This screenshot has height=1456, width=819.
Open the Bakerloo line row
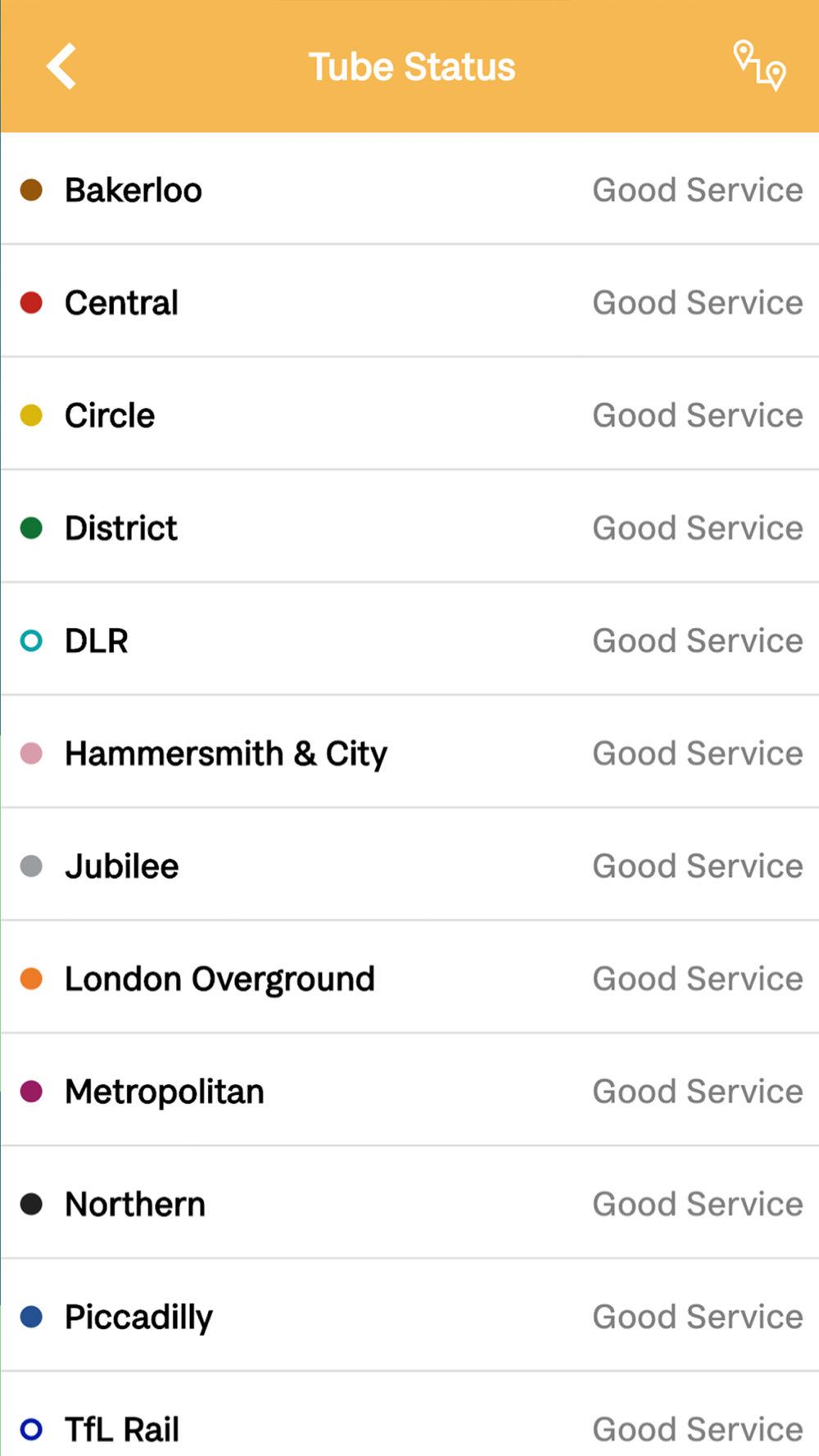[409, 189]
